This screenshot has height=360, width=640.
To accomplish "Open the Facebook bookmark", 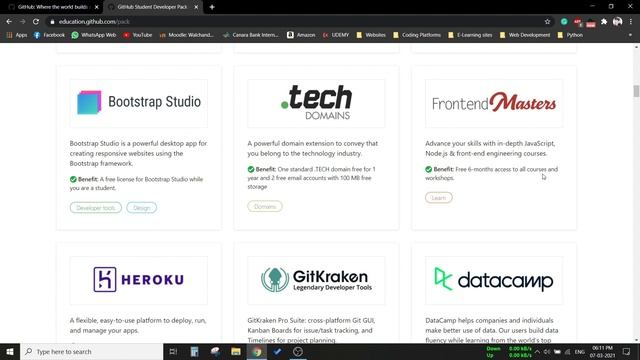I will [49, 35].
